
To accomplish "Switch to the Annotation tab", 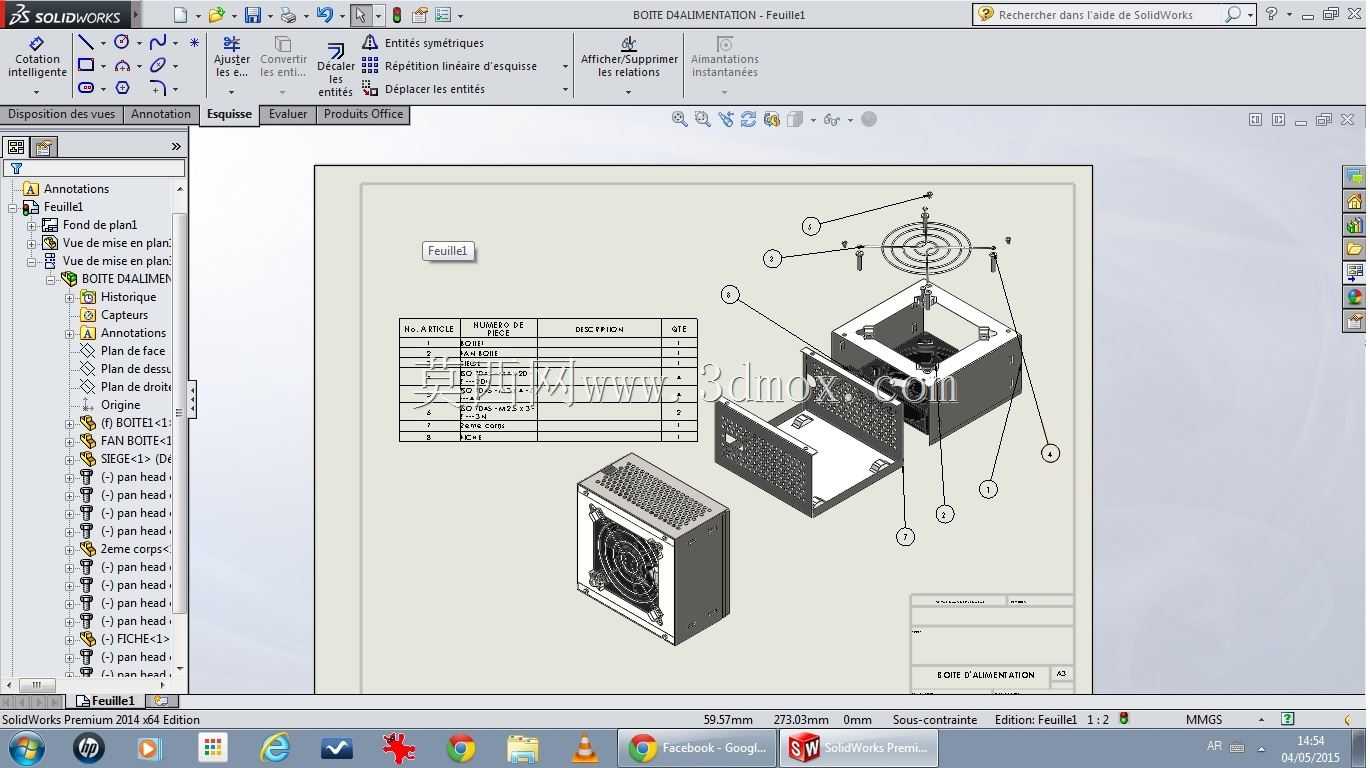I will coord(161,114).
